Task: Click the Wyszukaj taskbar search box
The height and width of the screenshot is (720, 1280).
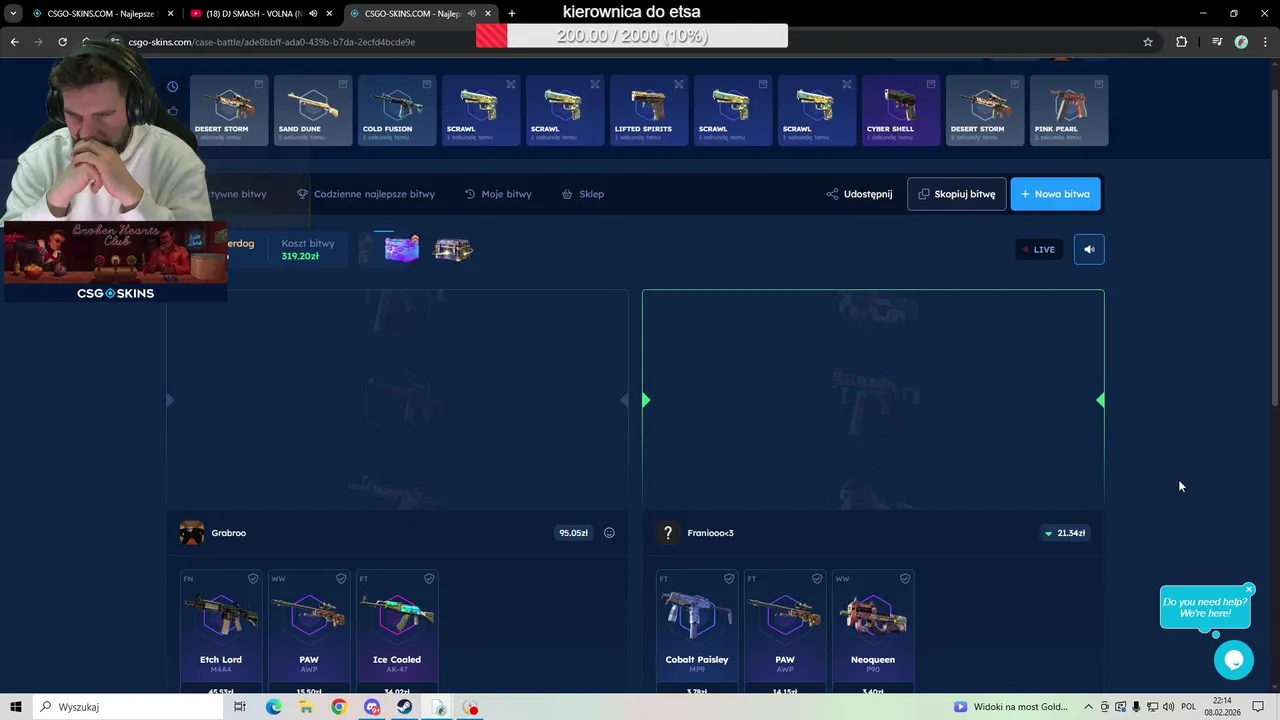Action: click(x=128, y=707)
